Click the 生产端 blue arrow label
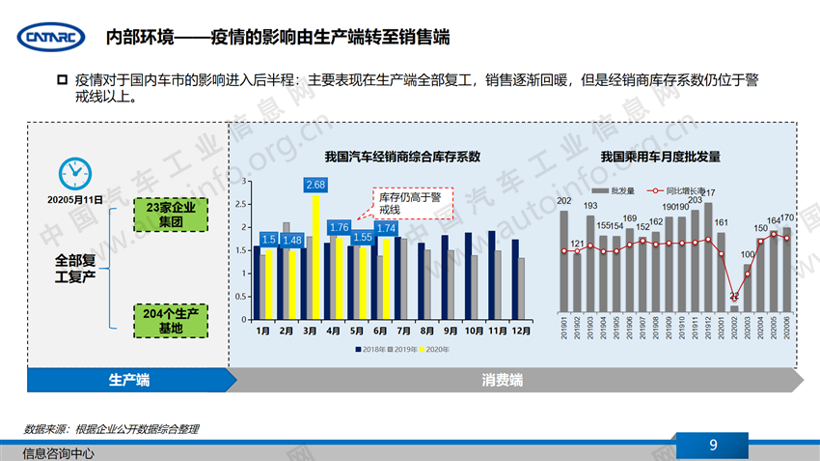Image resolution: width=820 pixels, height=461 pixels. (128, 380)
